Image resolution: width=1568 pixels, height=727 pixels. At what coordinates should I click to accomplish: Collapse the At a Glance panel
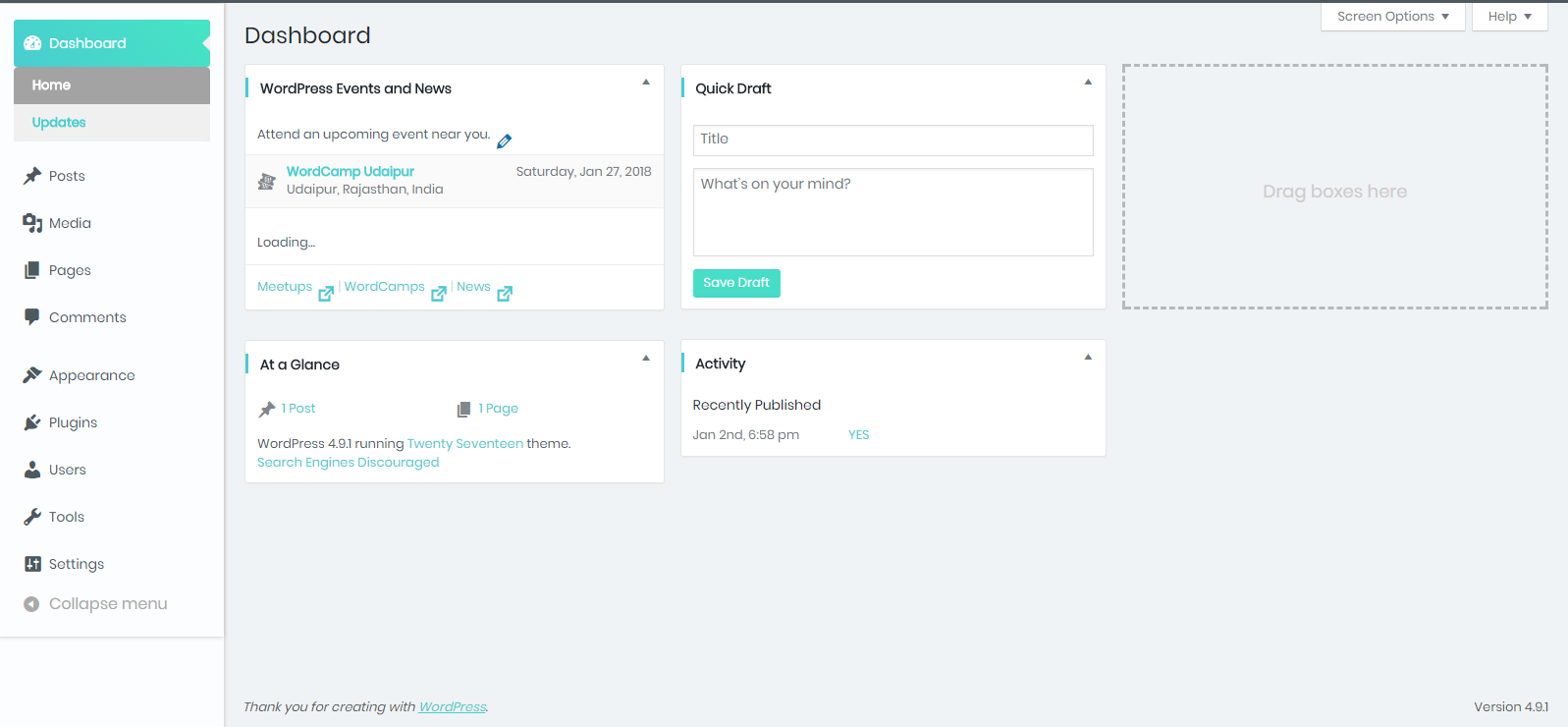646,359
